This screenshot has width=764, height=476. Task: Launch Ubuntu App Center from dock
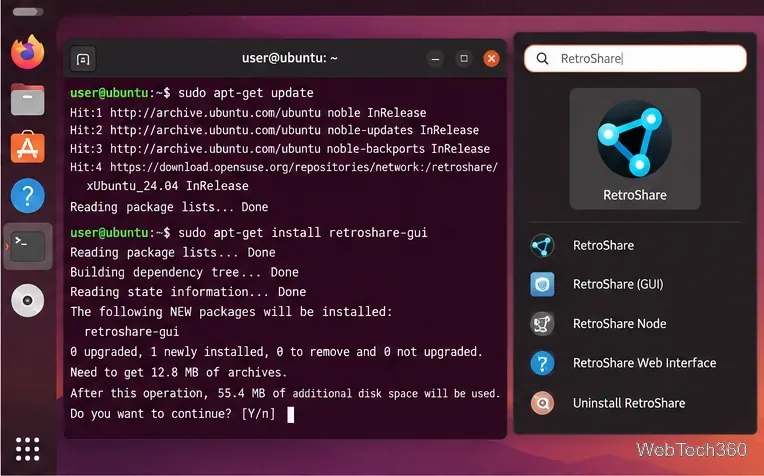pyautogui.click(x=28, y=147)
